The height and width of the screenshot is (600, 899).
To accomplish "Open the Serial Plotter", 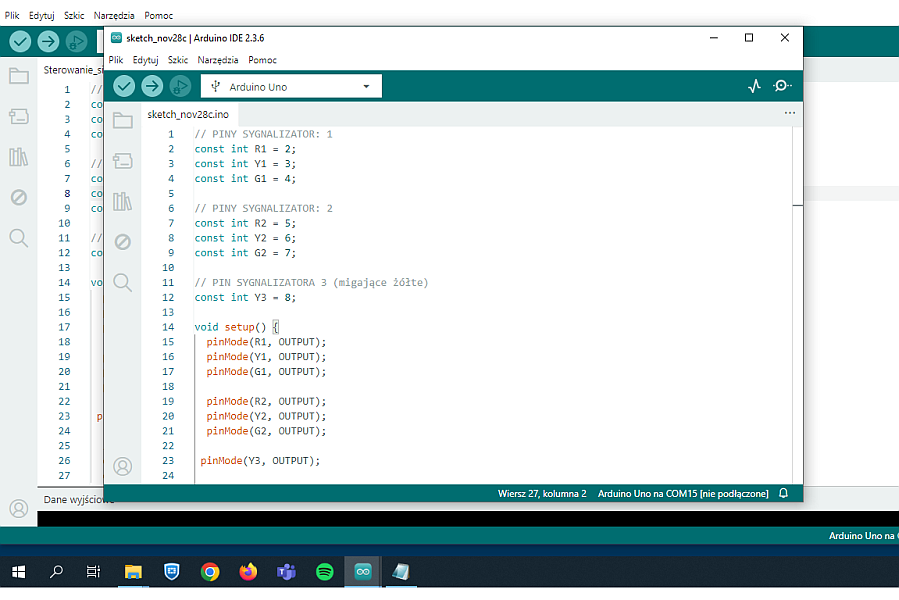I will (755, 87).
